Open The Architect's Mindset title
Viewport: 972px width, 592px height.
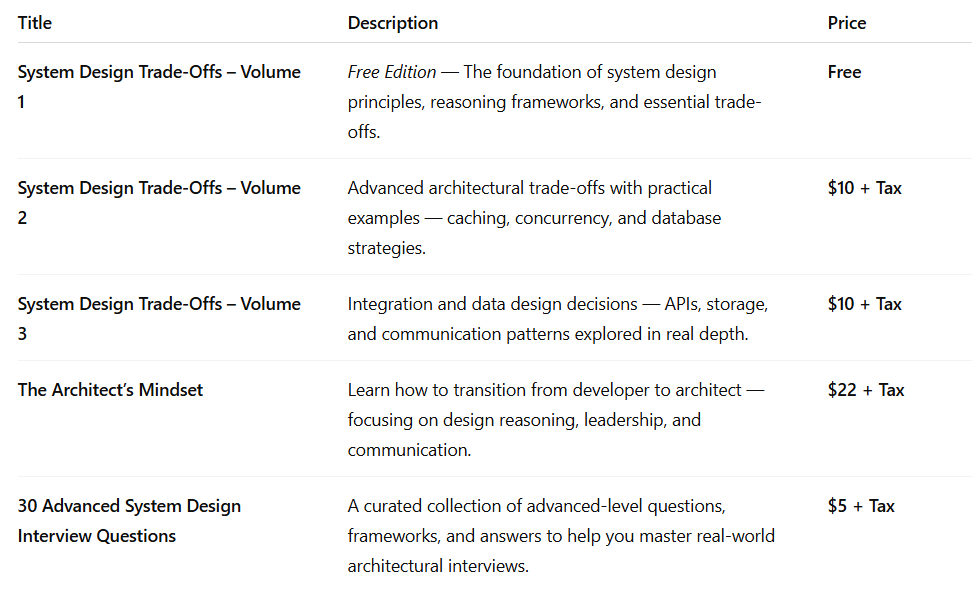click(x=110, y=390)
